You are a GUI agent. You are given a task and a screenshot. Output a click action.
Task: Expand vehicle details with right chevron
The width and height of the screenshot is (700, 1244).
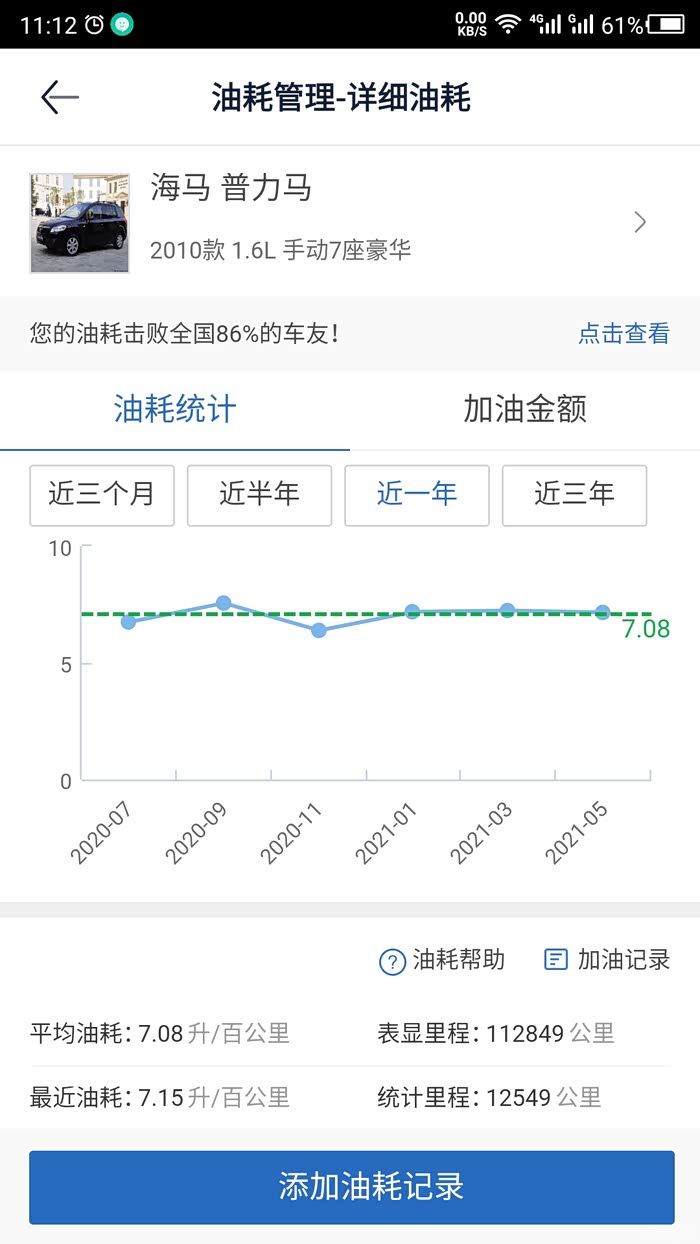pyautogui.click(x=641, y=222)
